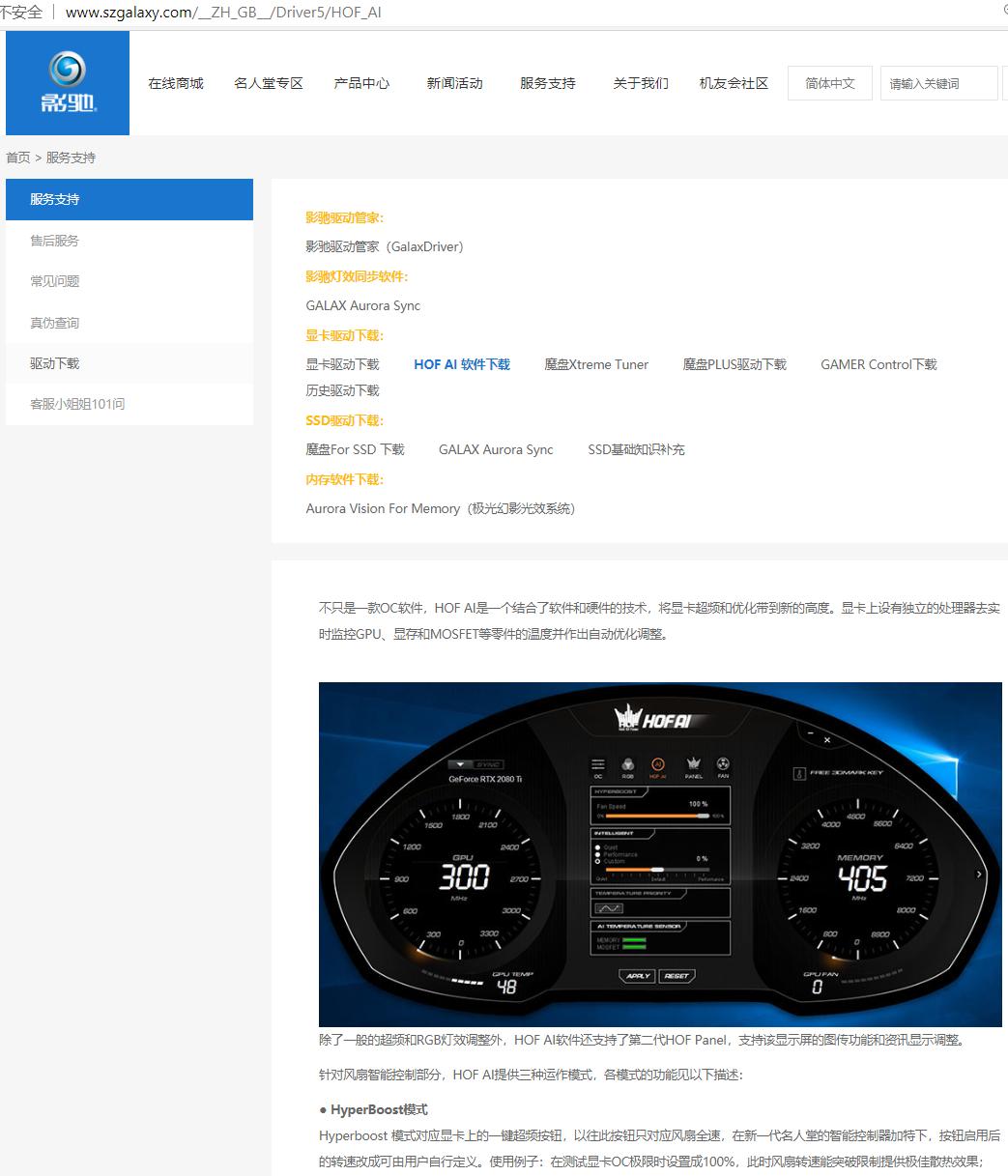The width and height of the screenshot is (1008, 1176).
Task: Adjust the HyperBoost fan speed slider
Action: tap(660, 816)
